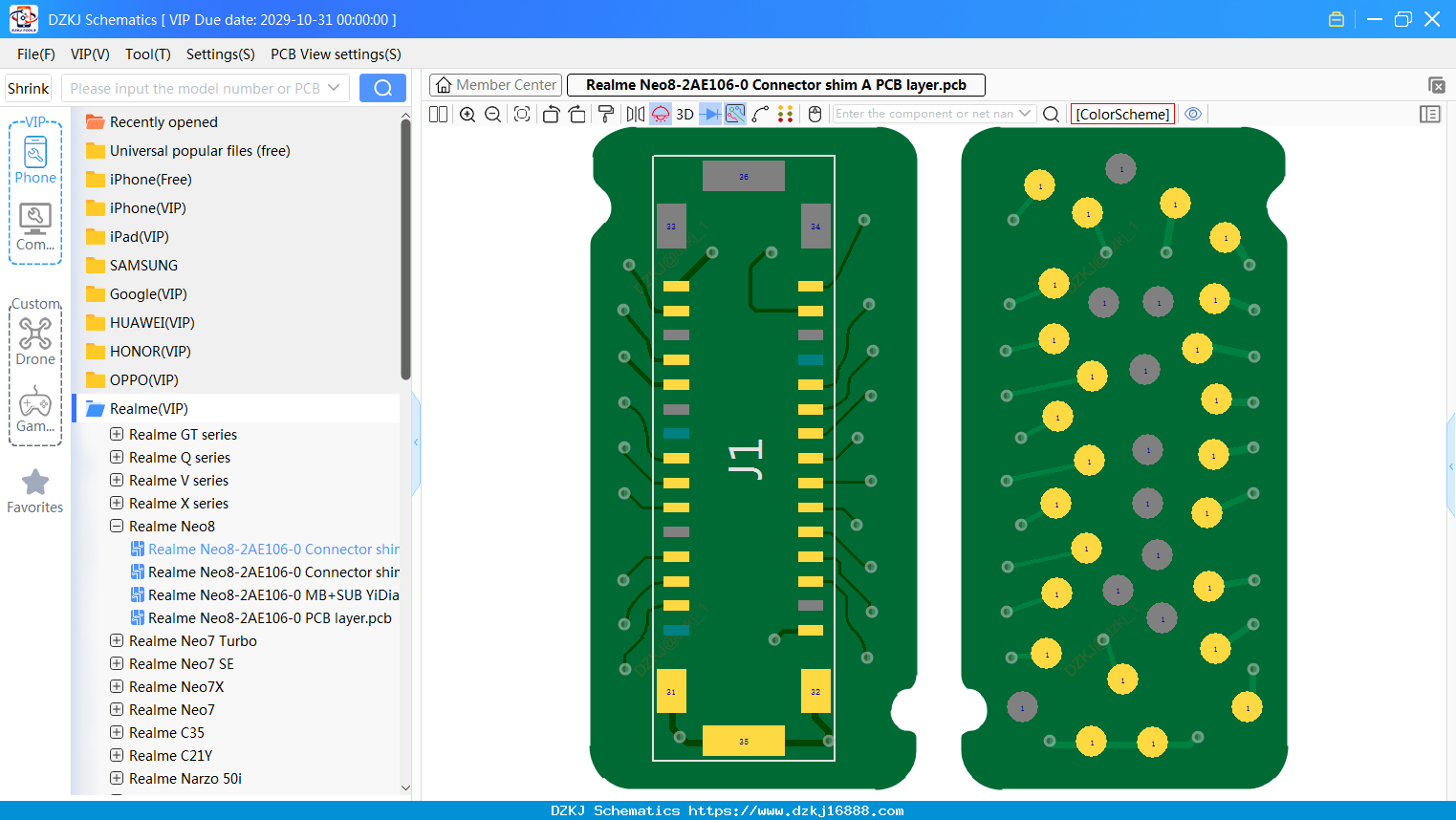
Task: Select the Drone category icon
Action: click(35, 340)
